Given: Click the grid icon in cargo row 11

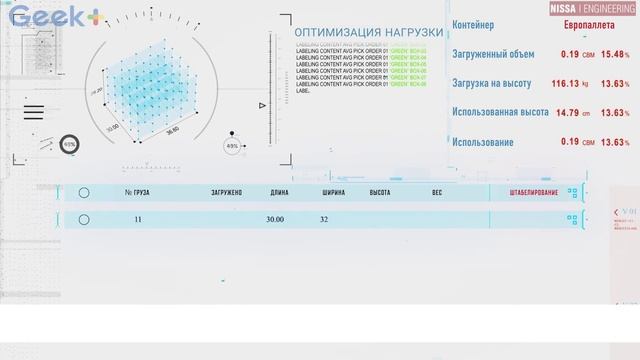Looking at the screenshot, I should click(572, 220).
